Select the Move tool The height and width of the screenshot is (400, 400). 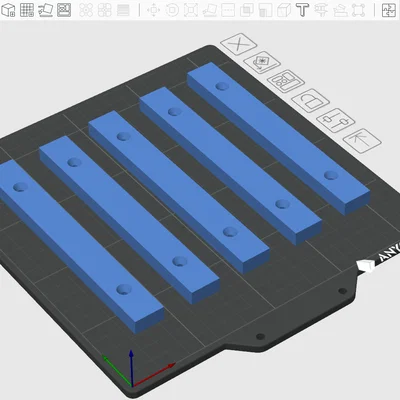(153, 10)
